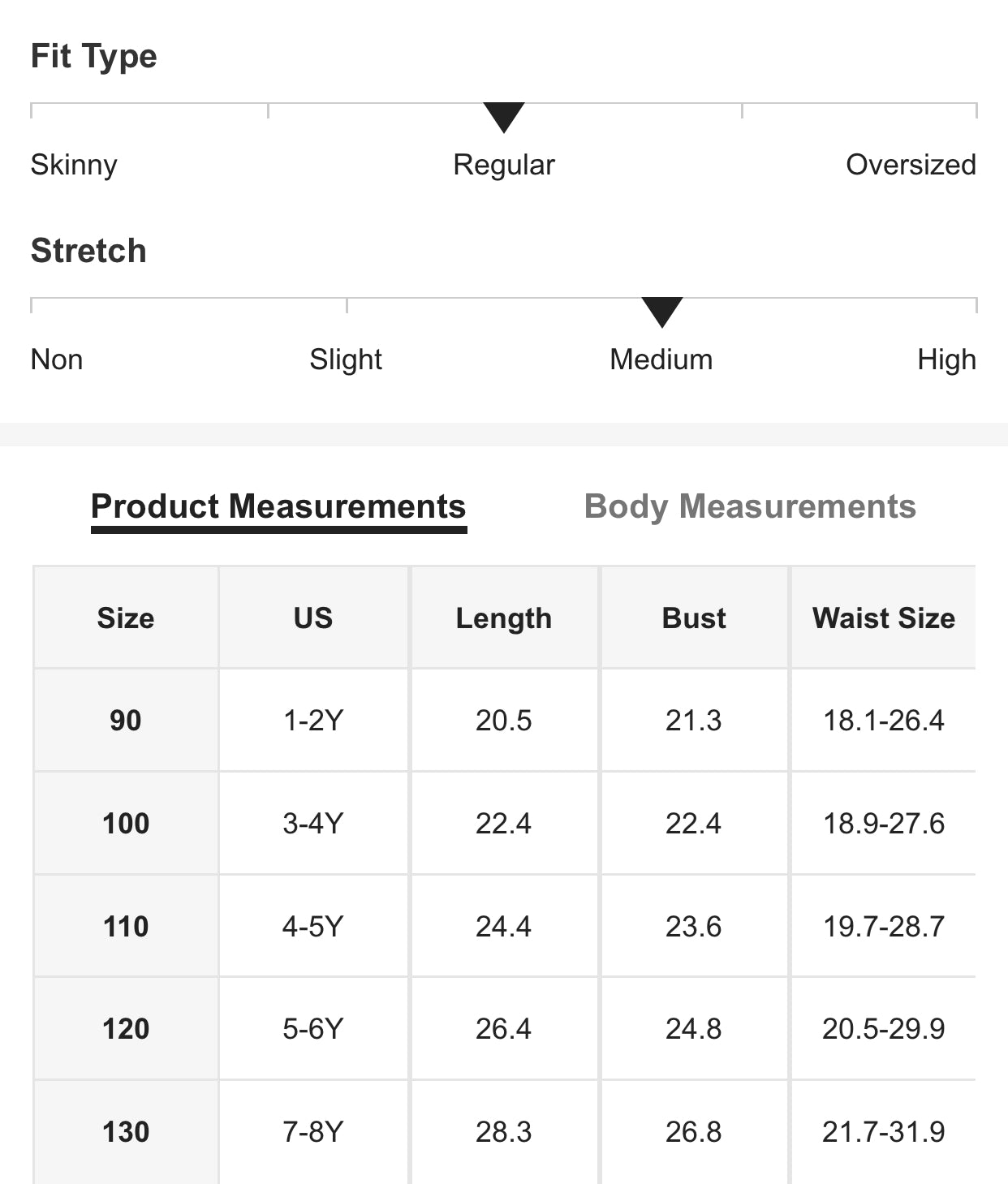
Task: Click the Length column header
Action: pyautogui.click(x=504, y=618)
